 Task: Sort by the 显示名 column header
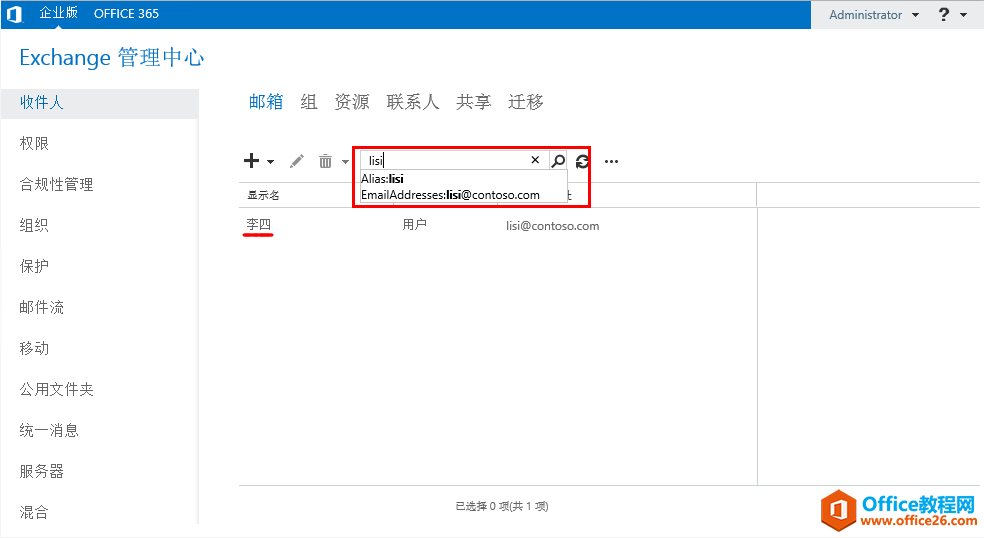[264, 195]
